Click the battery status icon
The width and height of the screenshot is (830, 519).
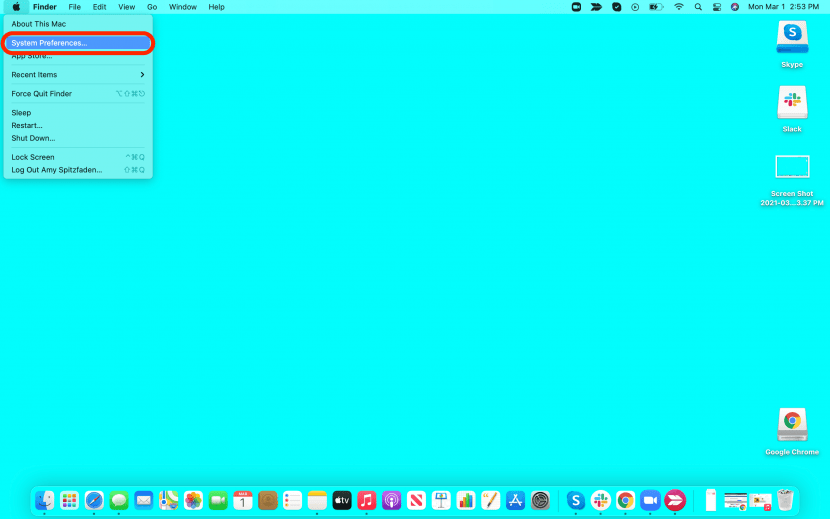tap(656, 7)
